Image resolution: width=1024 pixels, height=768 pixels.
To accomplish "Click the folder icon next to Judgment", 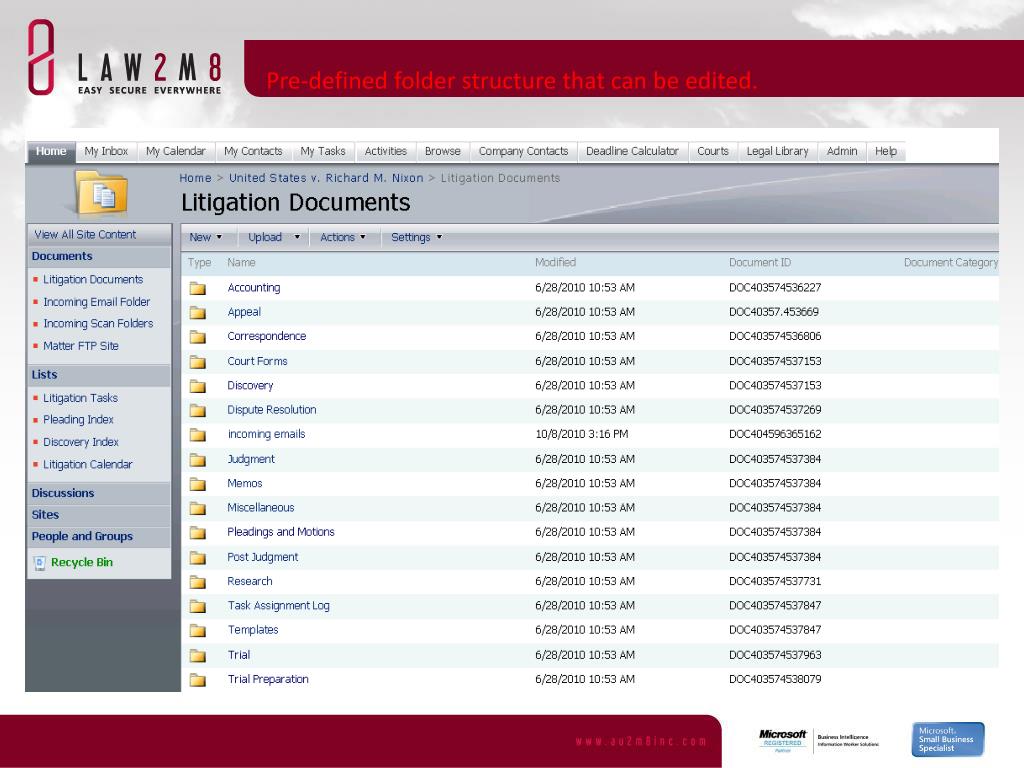I will (198, 460).
